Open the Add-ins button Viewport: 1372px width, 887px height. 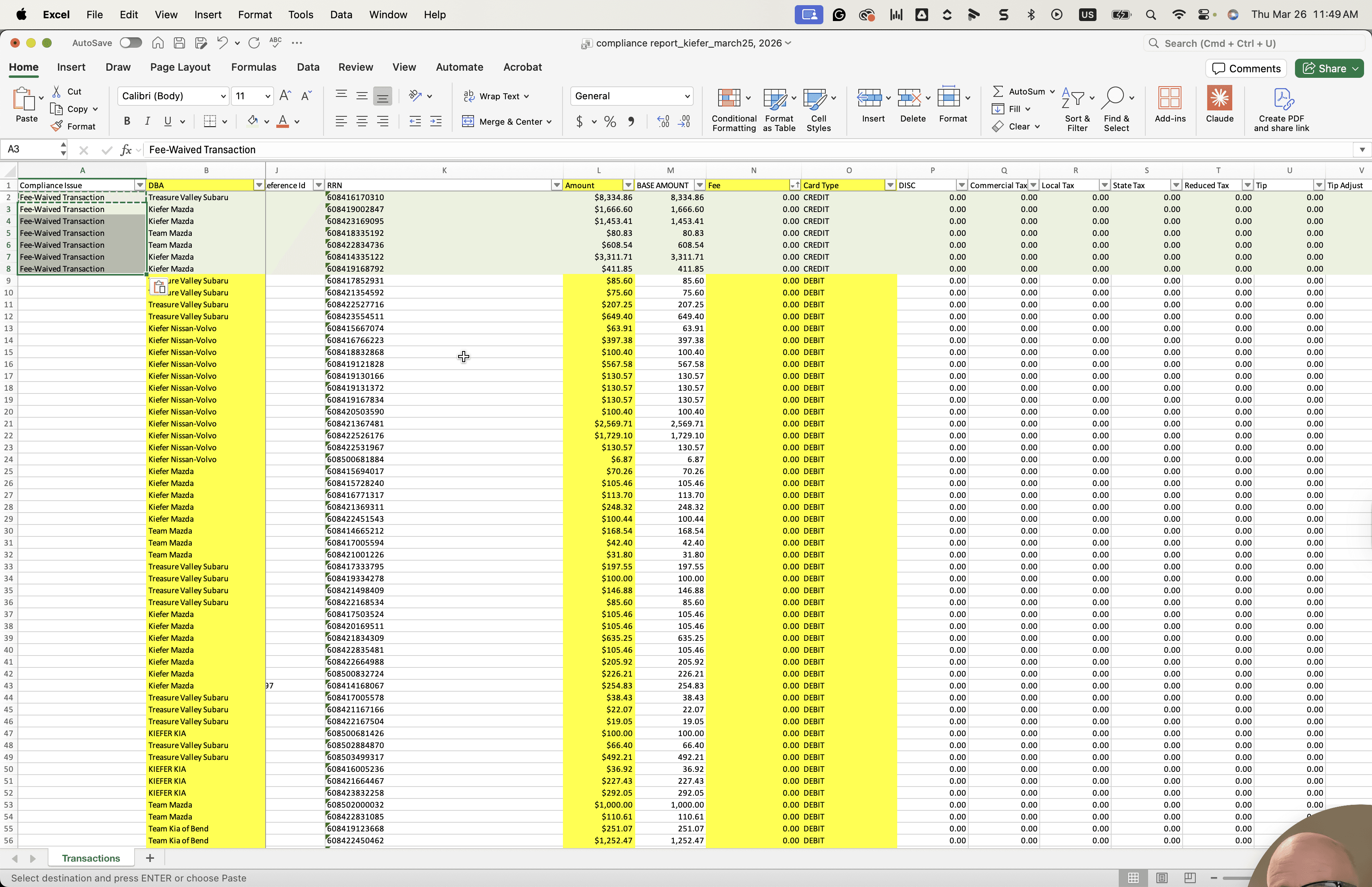pos(1170,104)
